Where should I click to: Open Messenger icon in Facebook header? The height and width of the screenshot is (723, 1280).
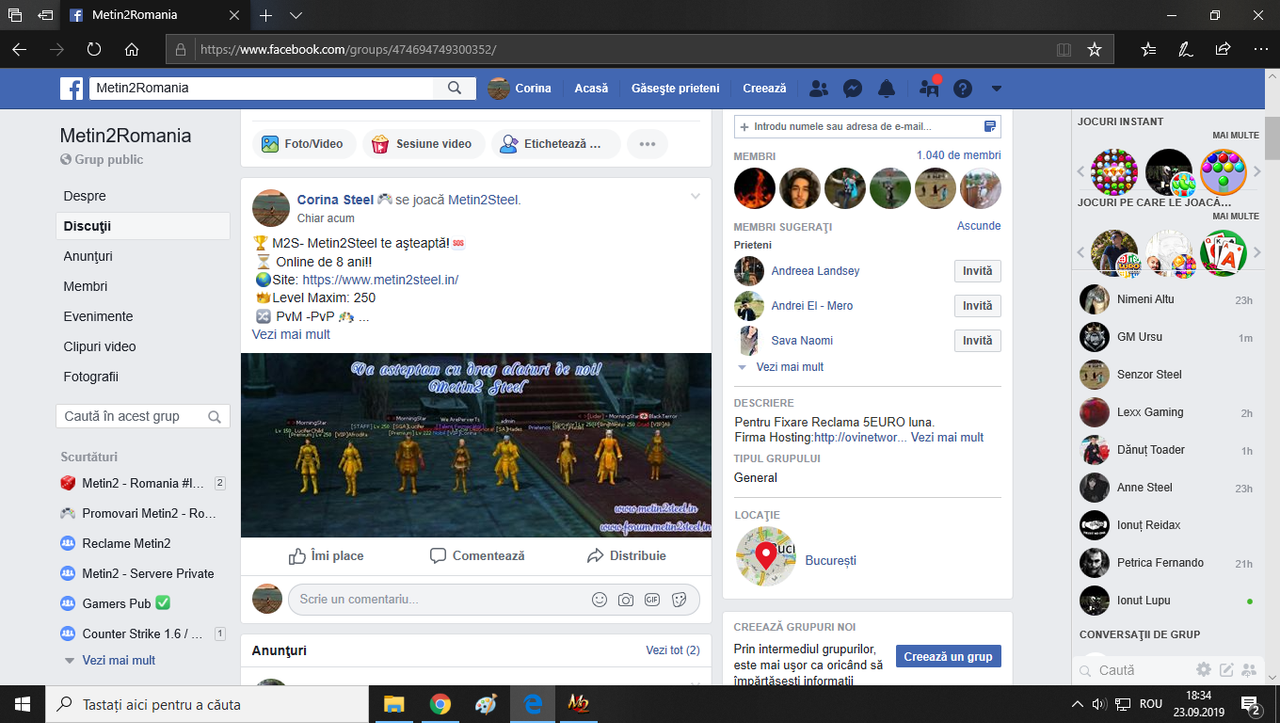(853, 88)
